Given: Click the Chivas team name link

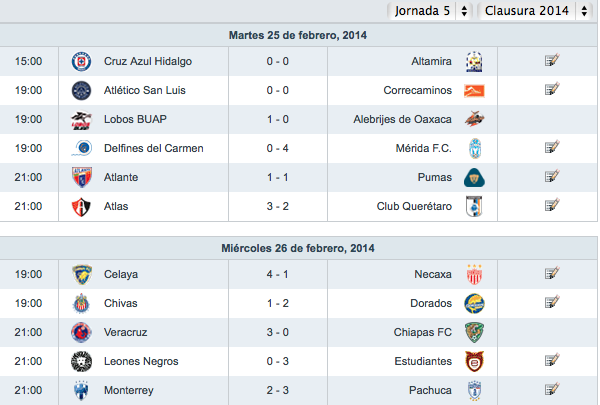Looking at the screenshot, I should pyautogui.click(x=121, y=303).
